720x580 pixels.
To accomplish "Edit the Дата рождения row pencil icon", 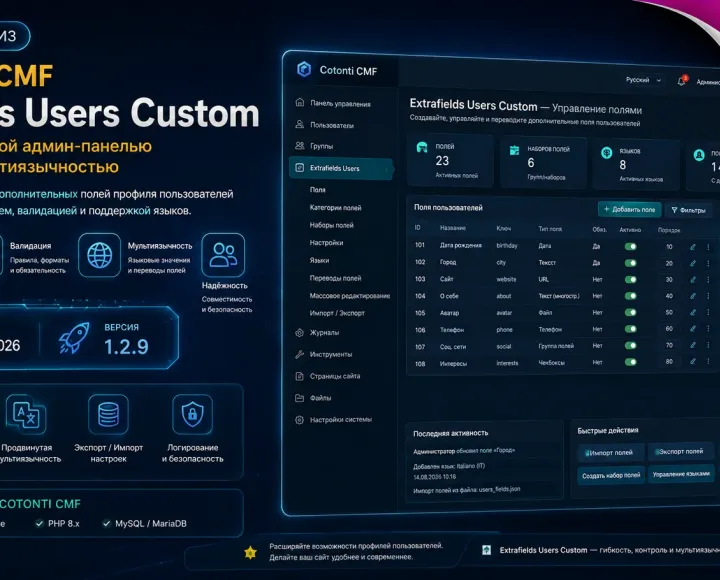I will coord(692,247).
